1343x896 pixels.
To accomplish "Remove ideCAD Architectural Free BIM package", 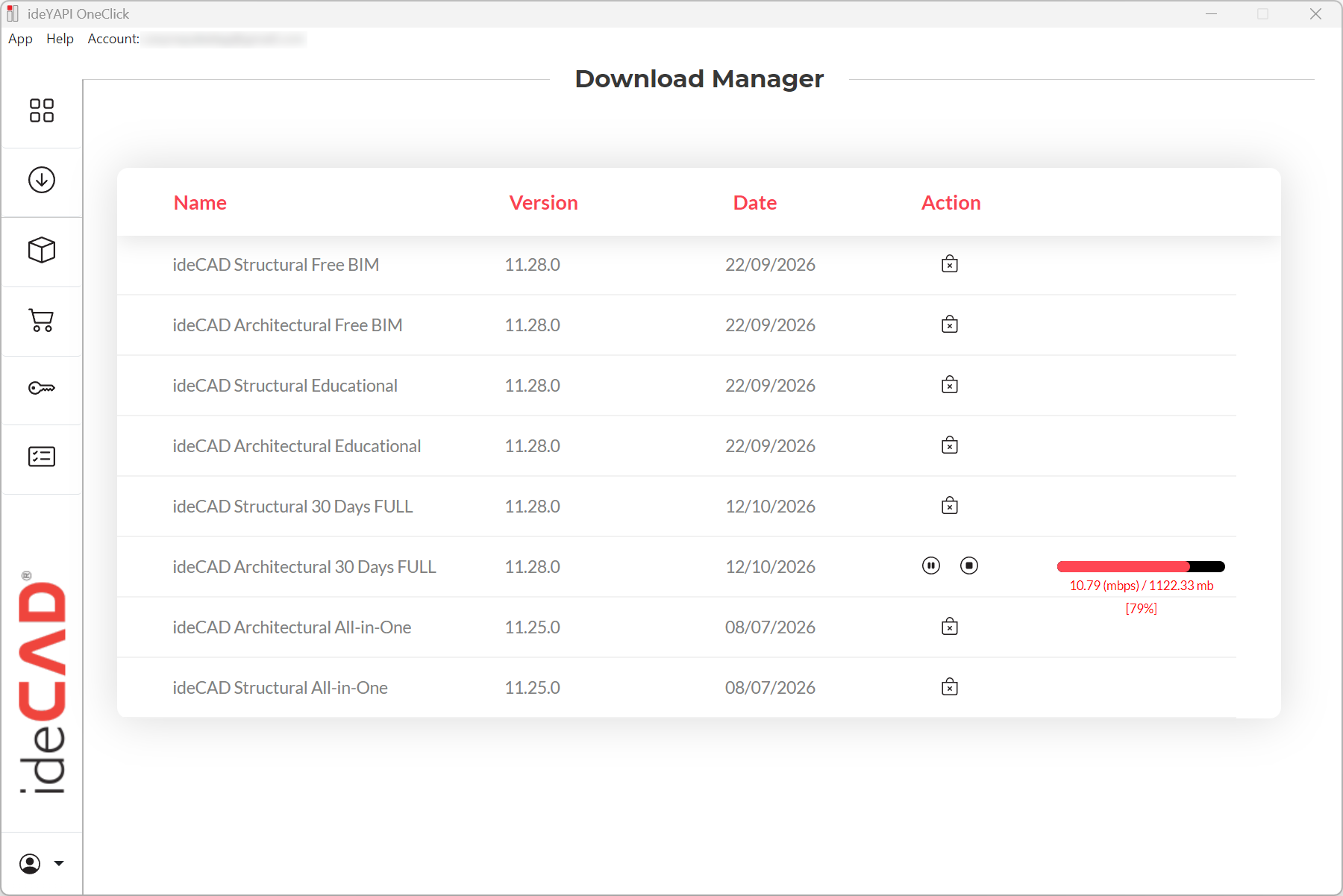I will [950, 325].
